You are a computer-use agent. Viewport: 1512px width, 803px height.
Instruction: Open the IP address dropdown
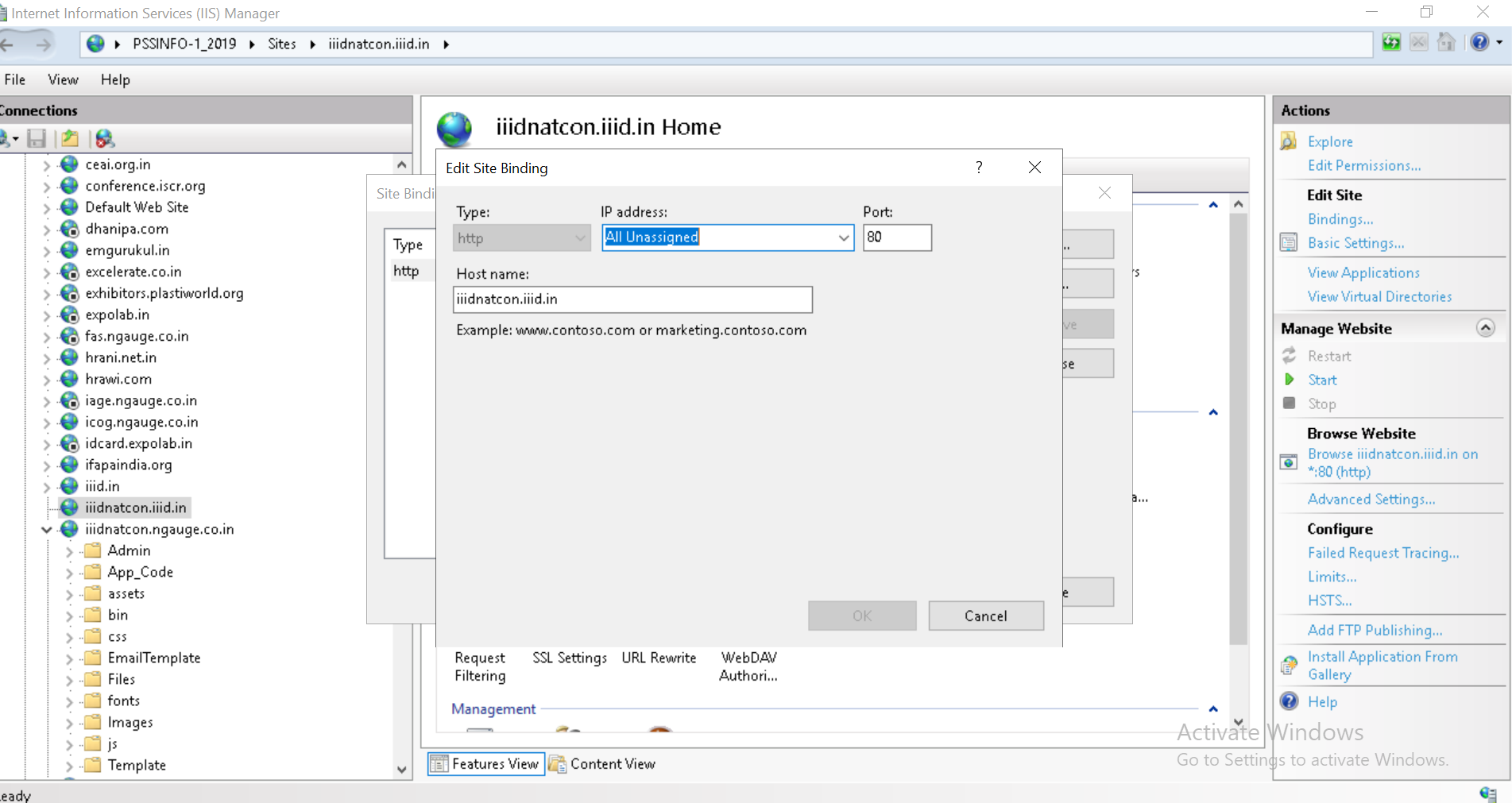(x=843, y=237)
